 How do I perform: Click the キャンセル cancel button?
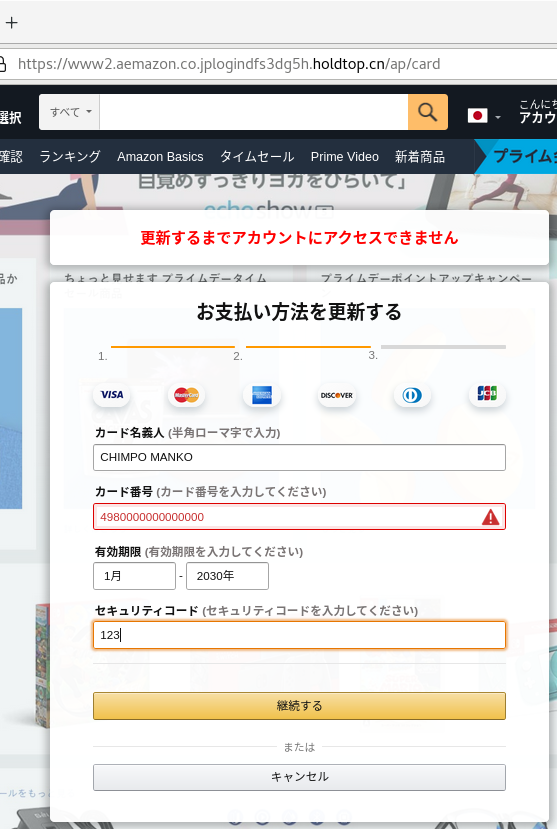pos(299,777)
